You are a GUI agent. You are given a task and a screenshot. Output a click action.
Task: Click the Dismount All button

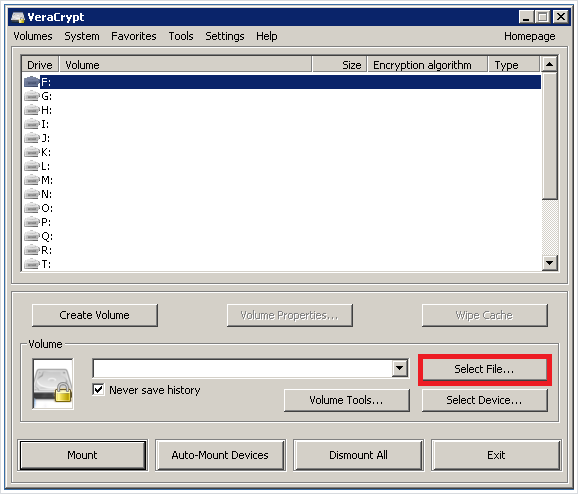point(358,455)
